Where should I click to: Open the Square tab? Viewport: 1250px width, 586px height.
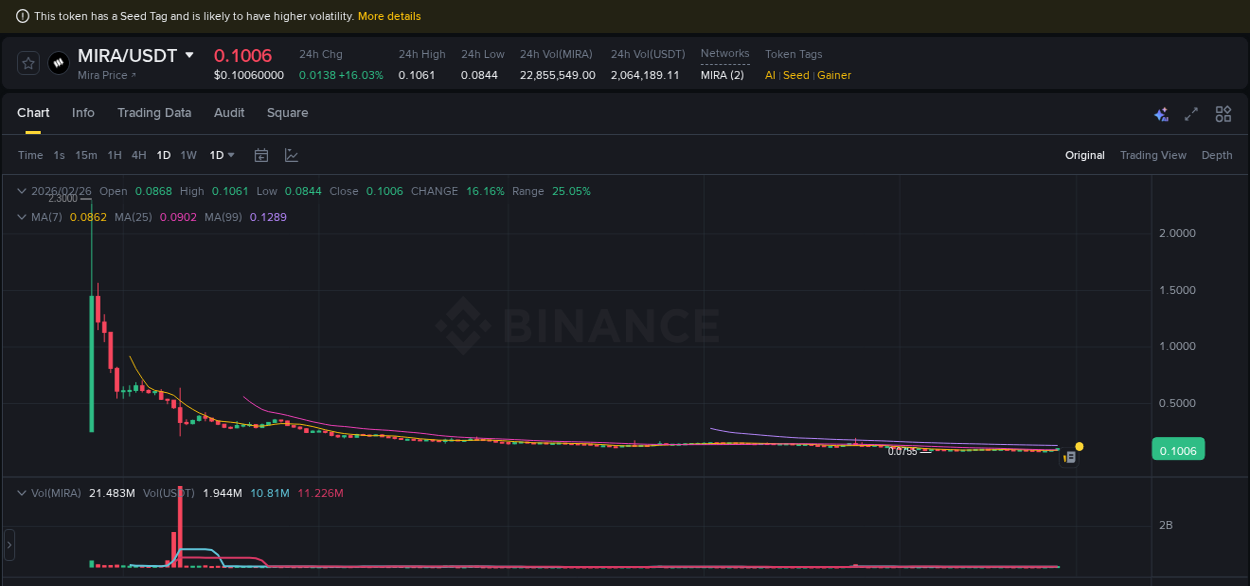pyautogui.click(x=287, y=113)
